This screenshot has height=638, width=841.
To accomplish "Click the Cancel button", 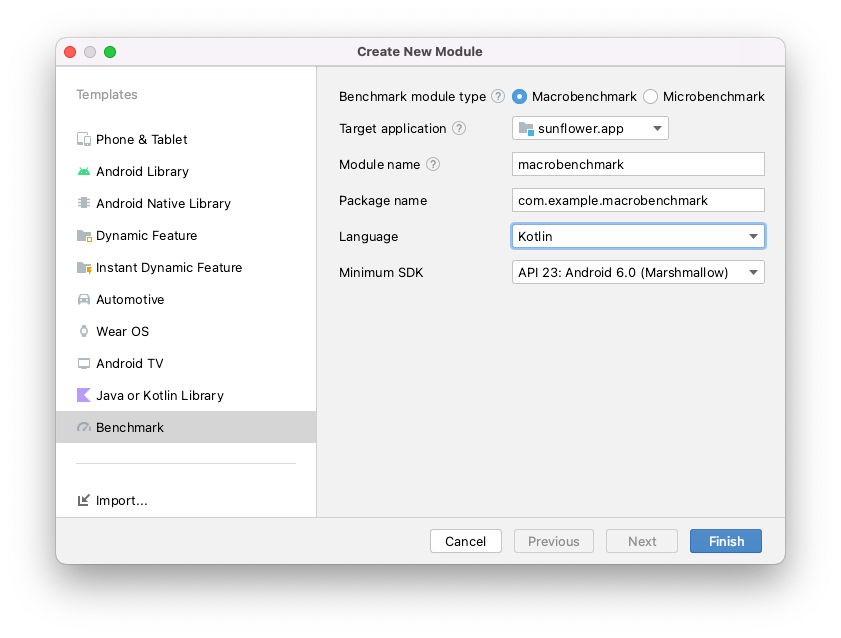I will (466, 541).
